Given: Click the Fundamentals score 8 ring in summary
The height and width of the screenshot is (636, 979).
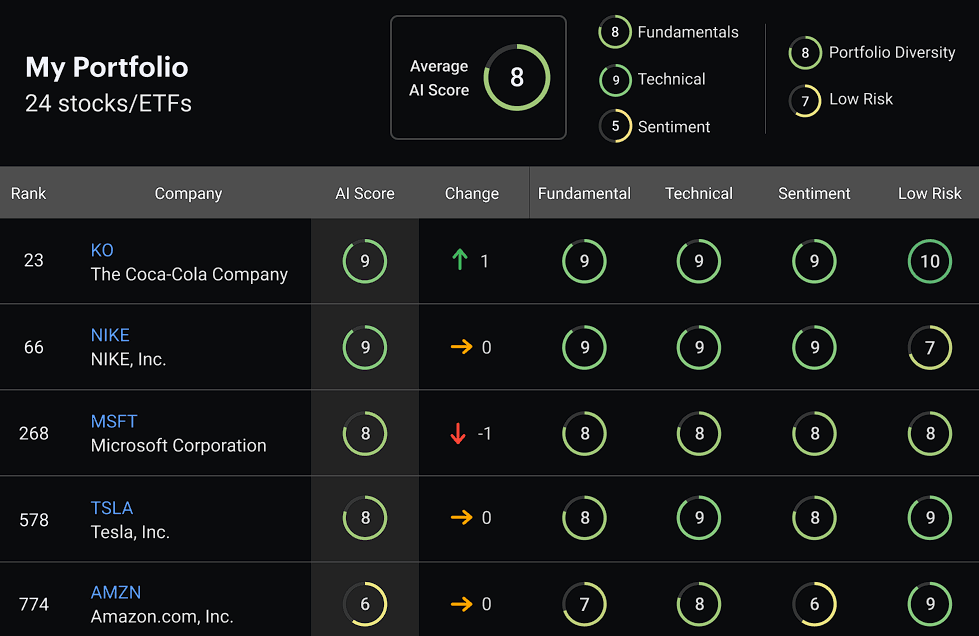Looking at the screenshot, I should [x=615, y=32].
